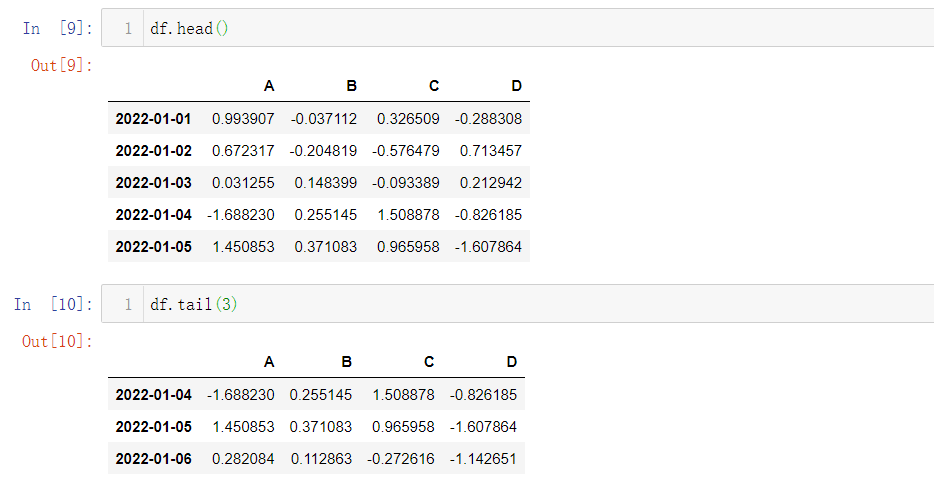Click the value 0.212942
This screenshot has height=486, width=934.
click(x=491, y=183)
